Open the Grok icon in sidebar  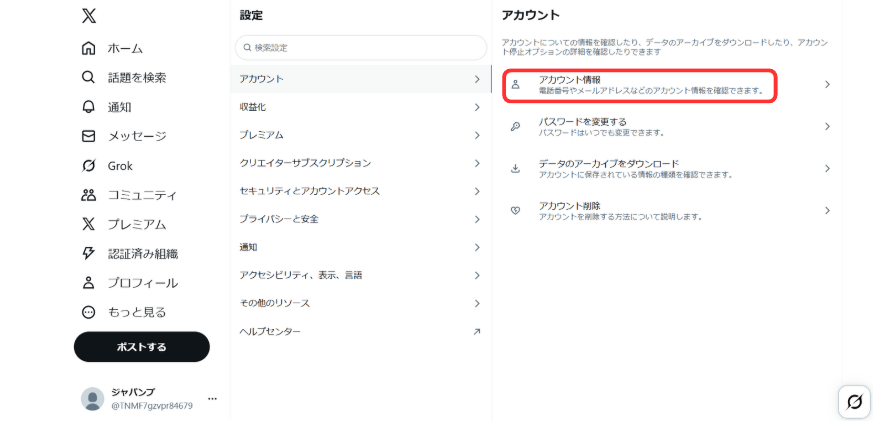(89, 165)
